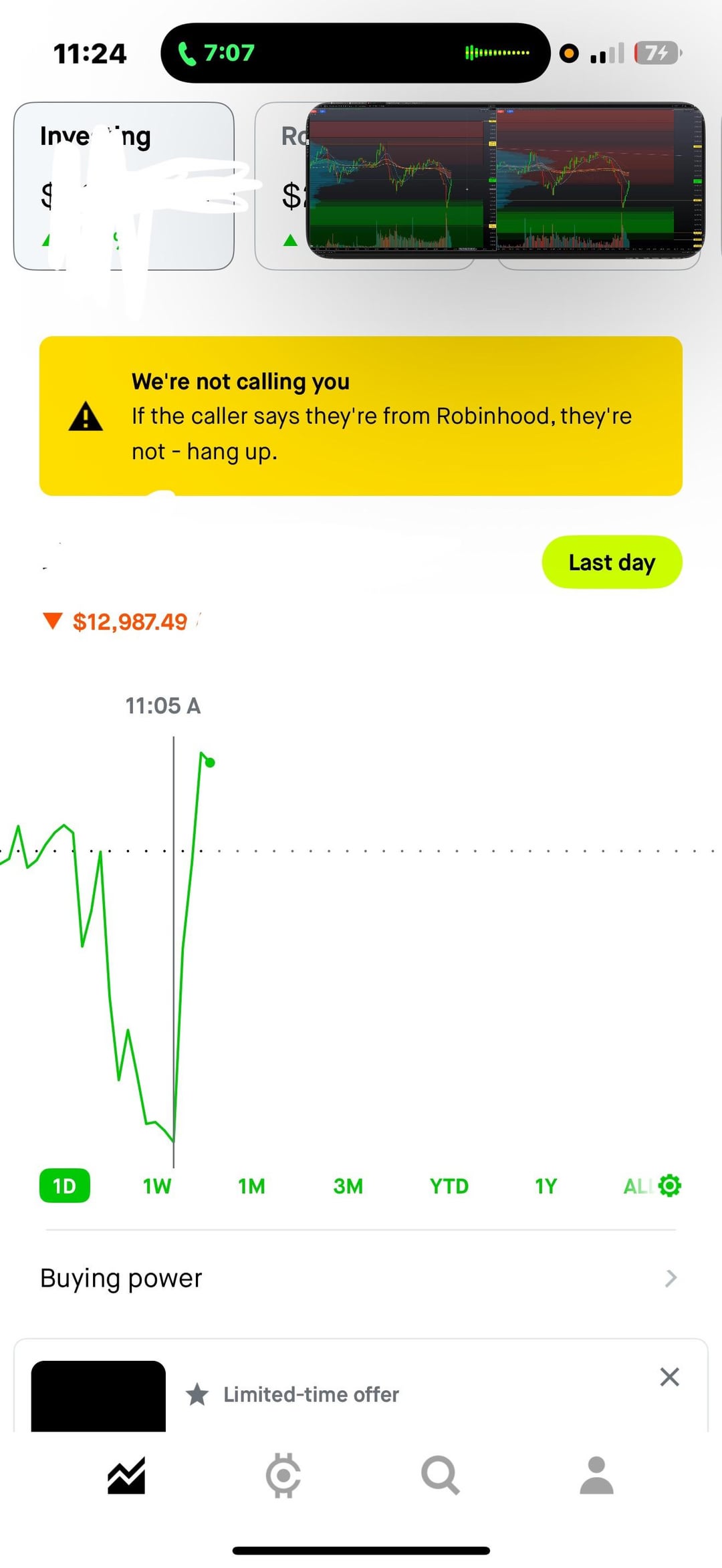Select the 1D chart range

[x=65, y=1186]
